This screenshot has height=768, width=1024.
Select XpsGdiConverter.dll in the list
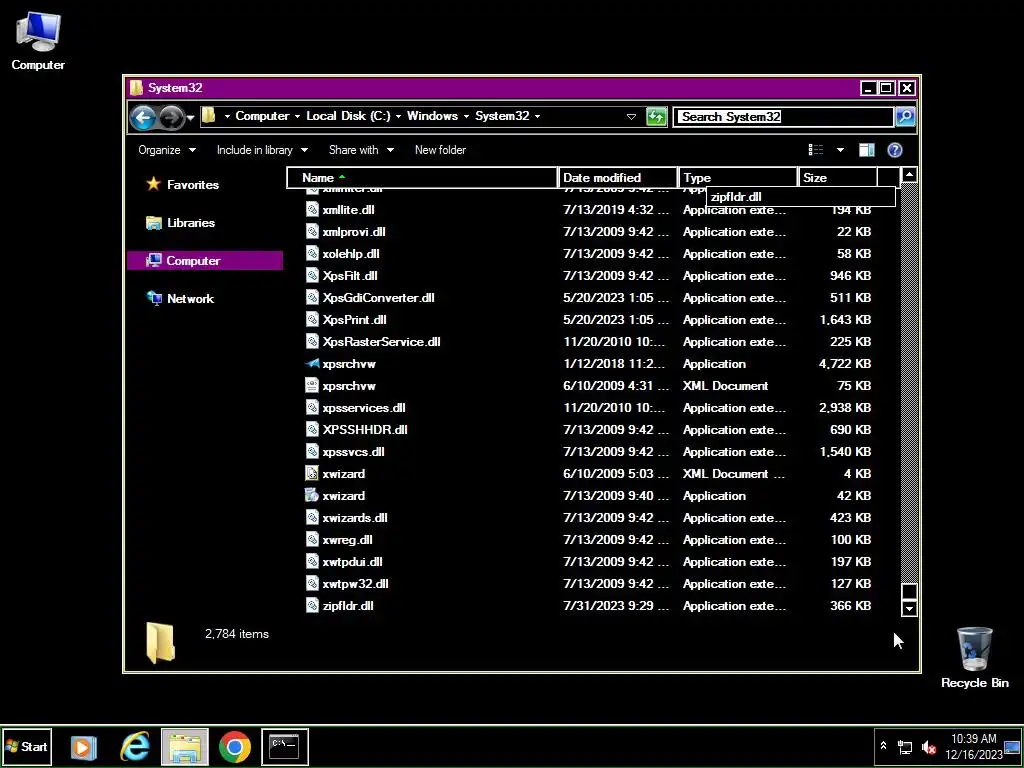378,298
